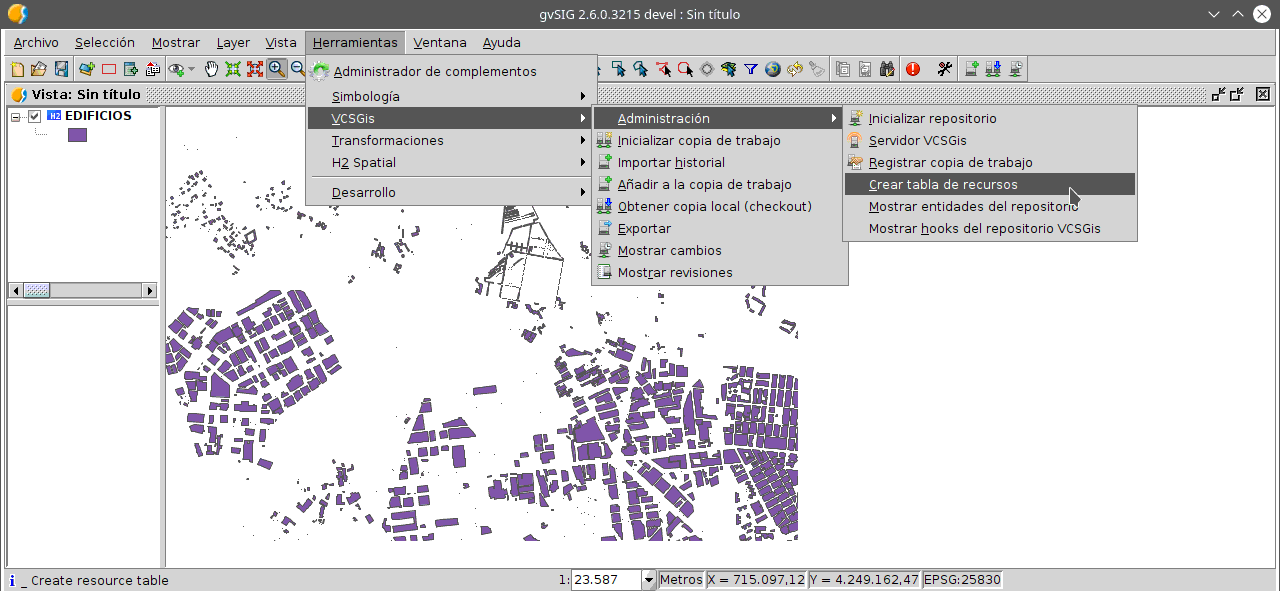This screenshot has height=591, width=1280.
Task: Choose Mostrar entidades del repositorio
Action: coord(990,206)
